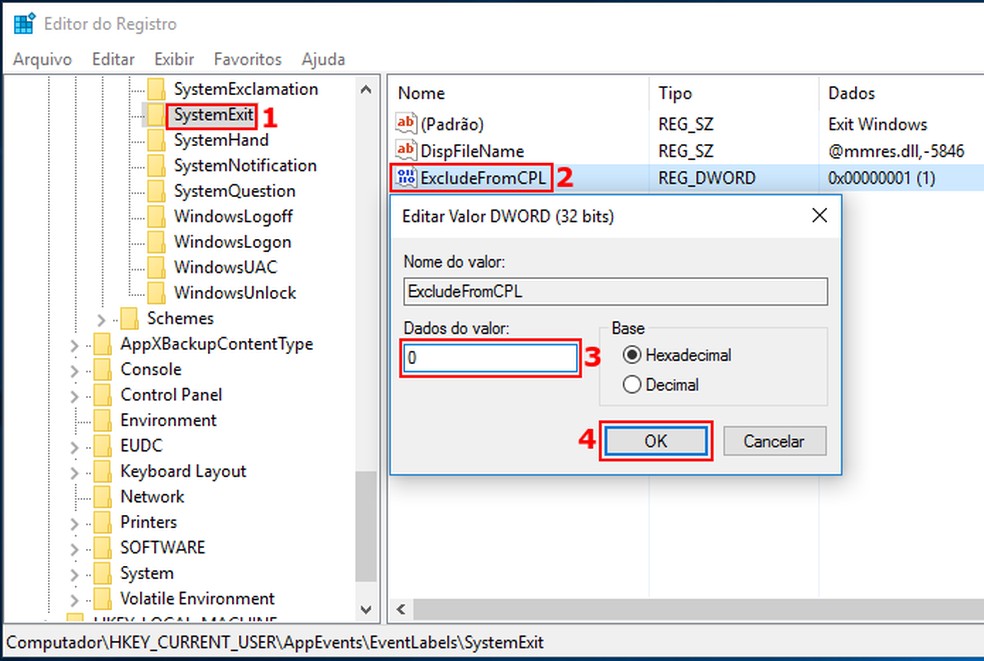The height and width of the screenshot is (661, 984).
Task: Click the Network folder icon
Action: point(102,497)
